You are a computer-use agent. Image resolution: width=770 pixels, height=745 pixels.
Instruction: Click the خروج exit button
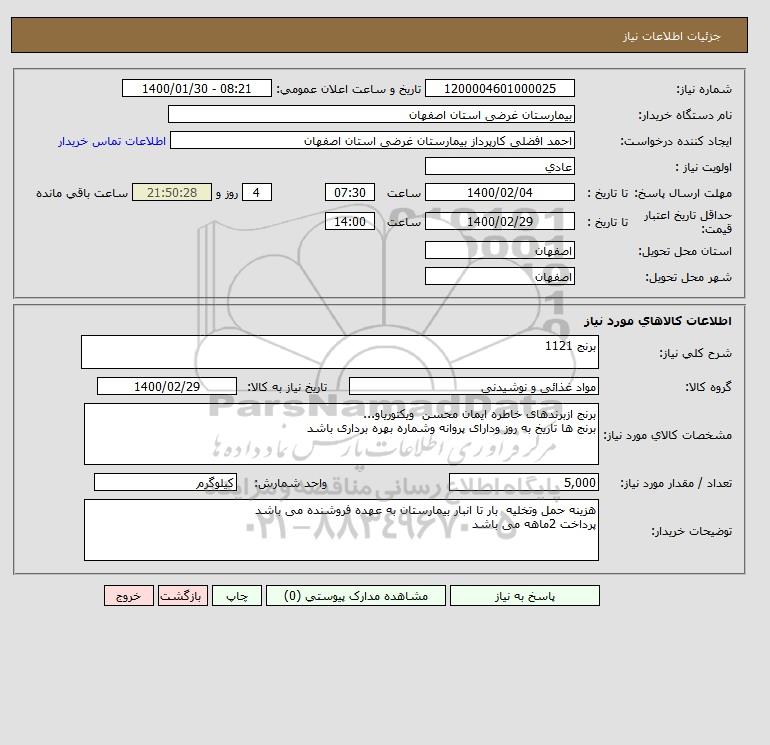click(129, 596)
